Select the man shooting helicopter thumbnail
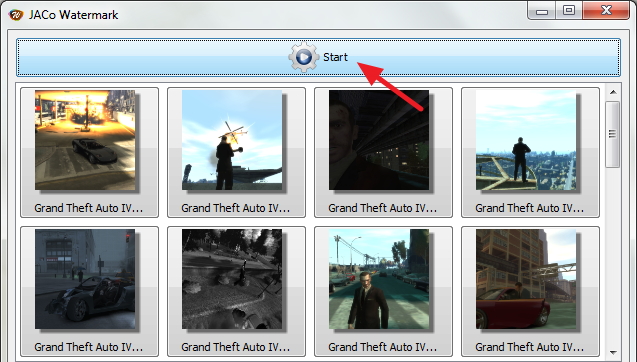The width and height of the screenshot is (637, 362). pyautogui.click(x=236, y=152)
